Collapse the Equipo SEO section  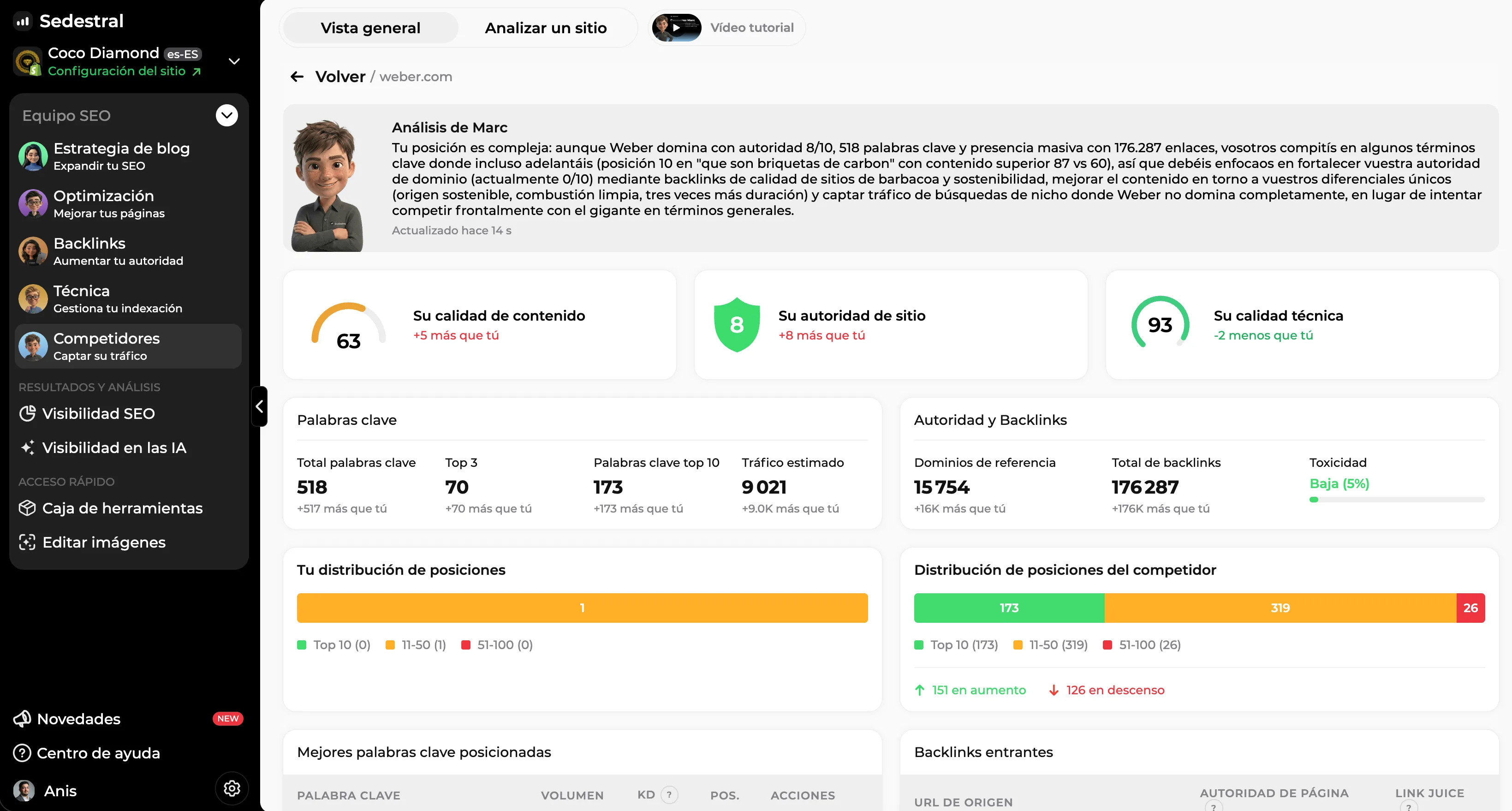click(226, 116)
